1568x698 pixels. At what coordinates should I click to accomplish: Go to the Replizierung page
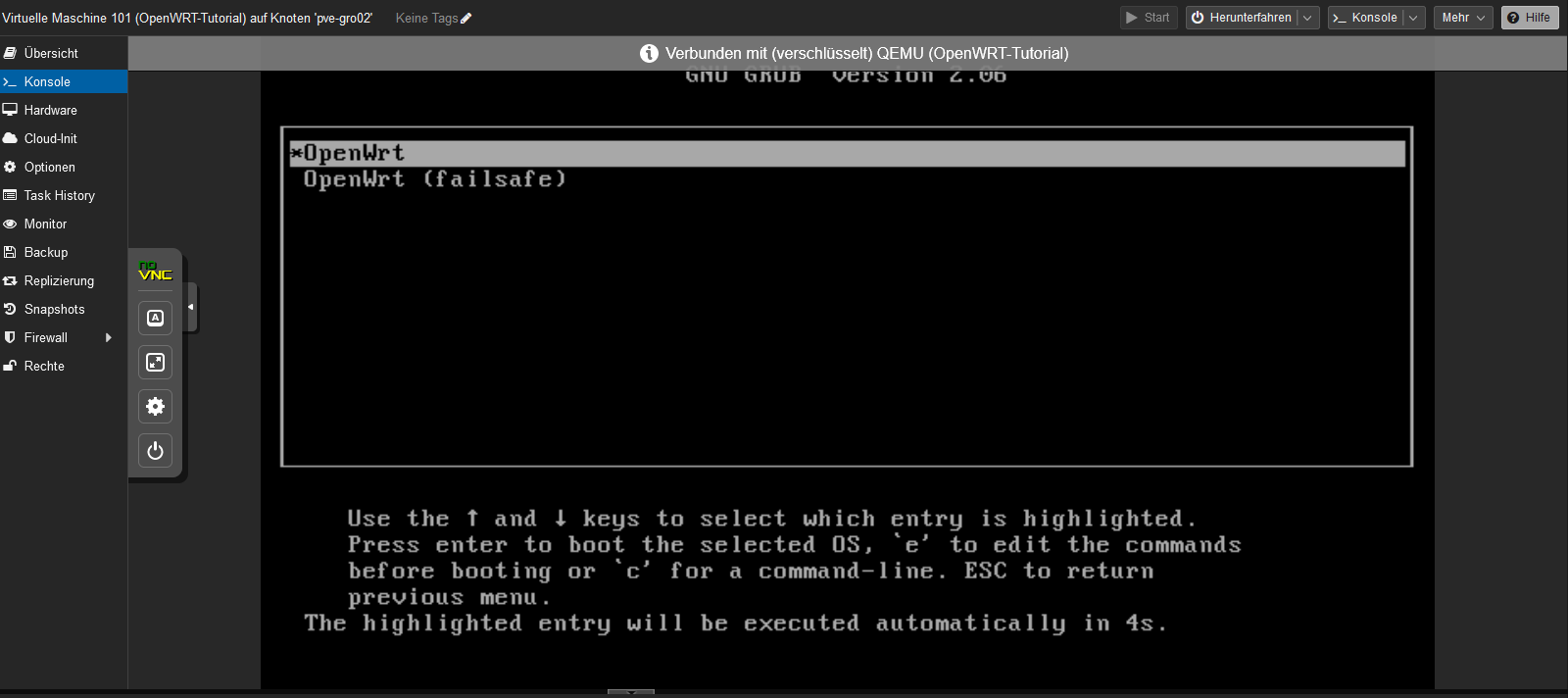tap(64, 280)
